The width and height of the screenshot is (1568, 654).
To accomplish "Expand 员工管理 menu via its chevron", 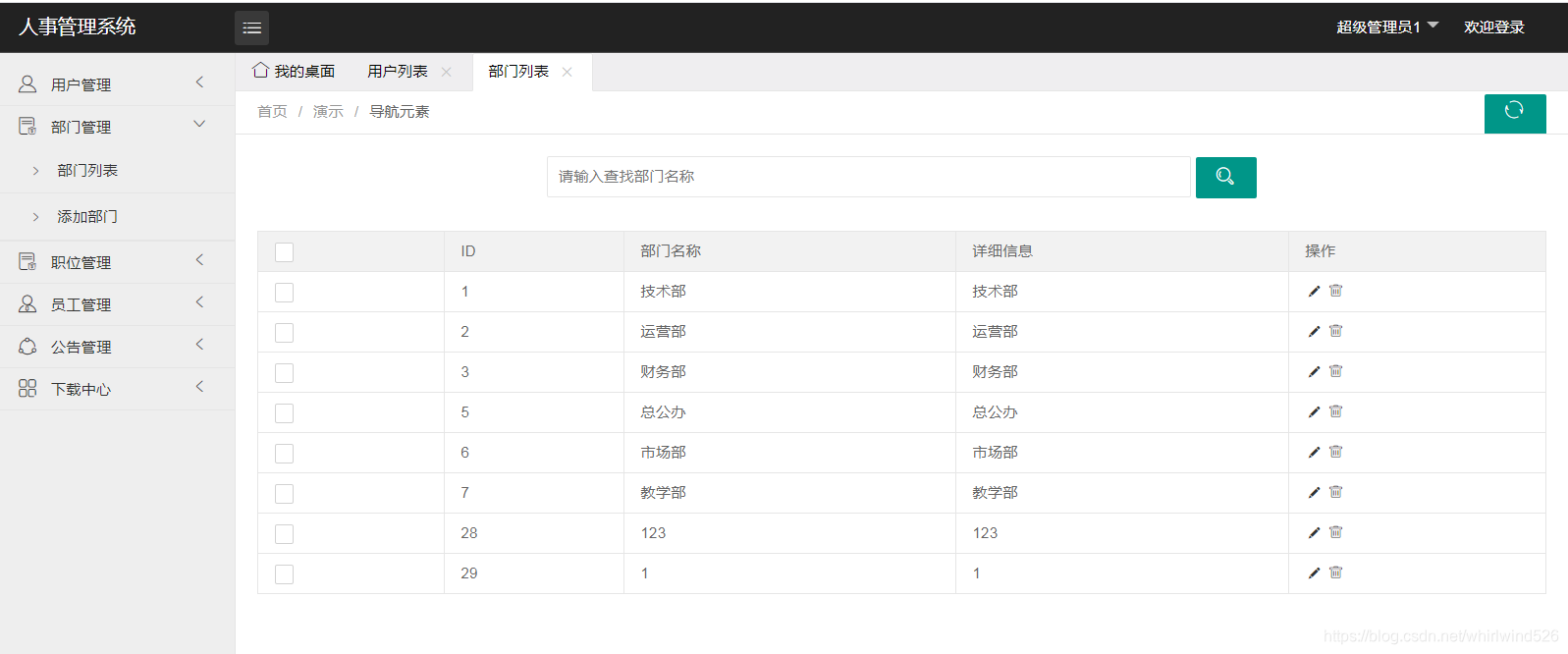I will 199,302.
